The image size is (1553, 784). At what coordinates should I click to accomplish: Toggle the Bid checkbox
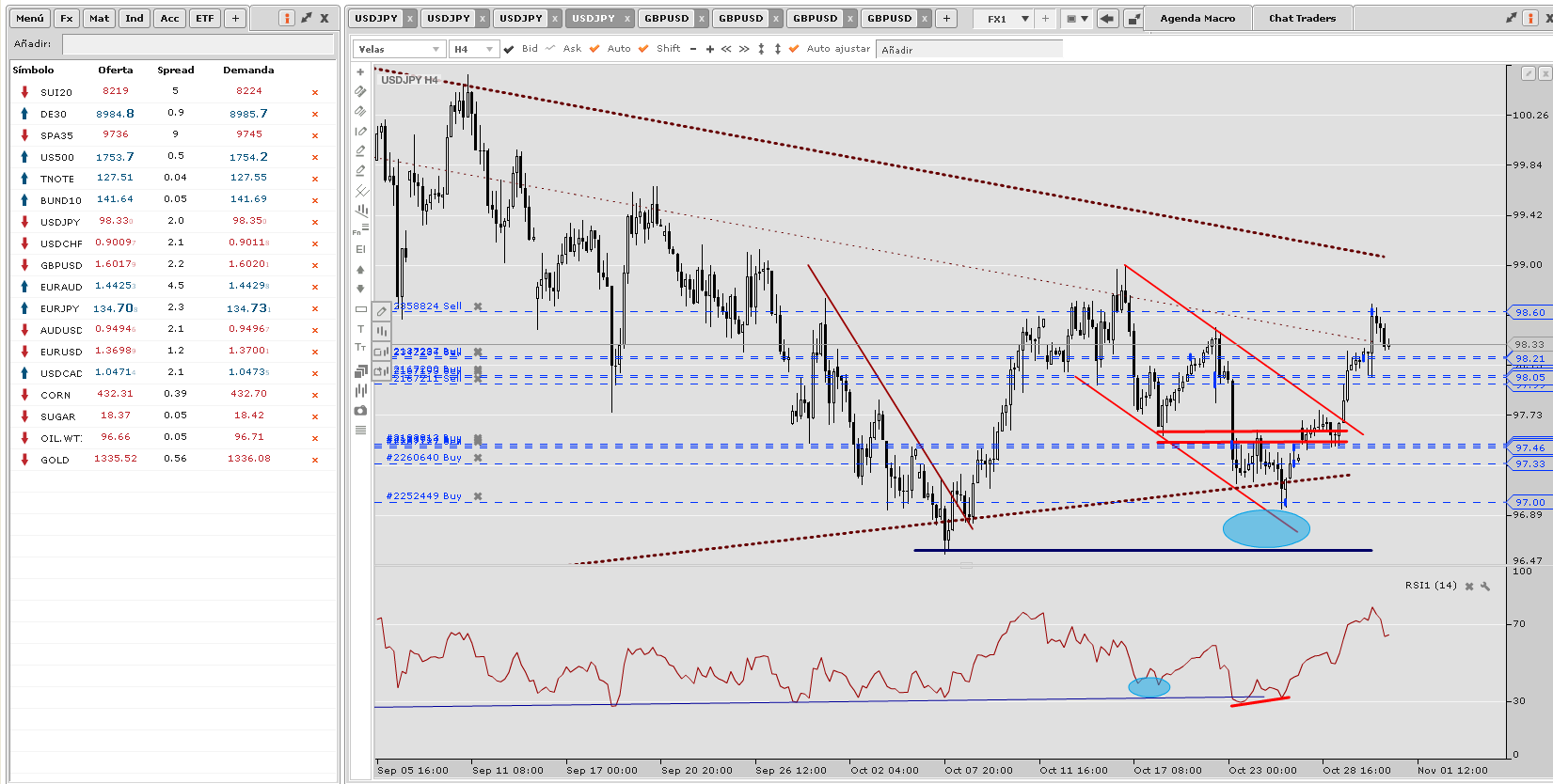tap(509, 49)
